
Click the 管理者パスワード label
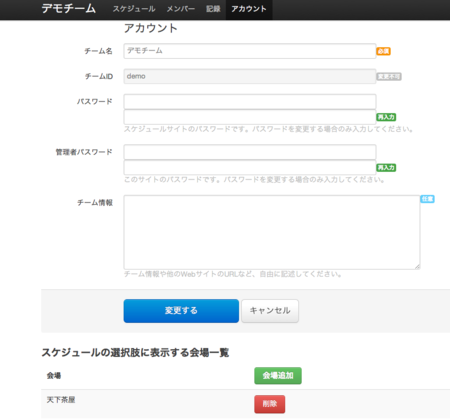[84, 152]
